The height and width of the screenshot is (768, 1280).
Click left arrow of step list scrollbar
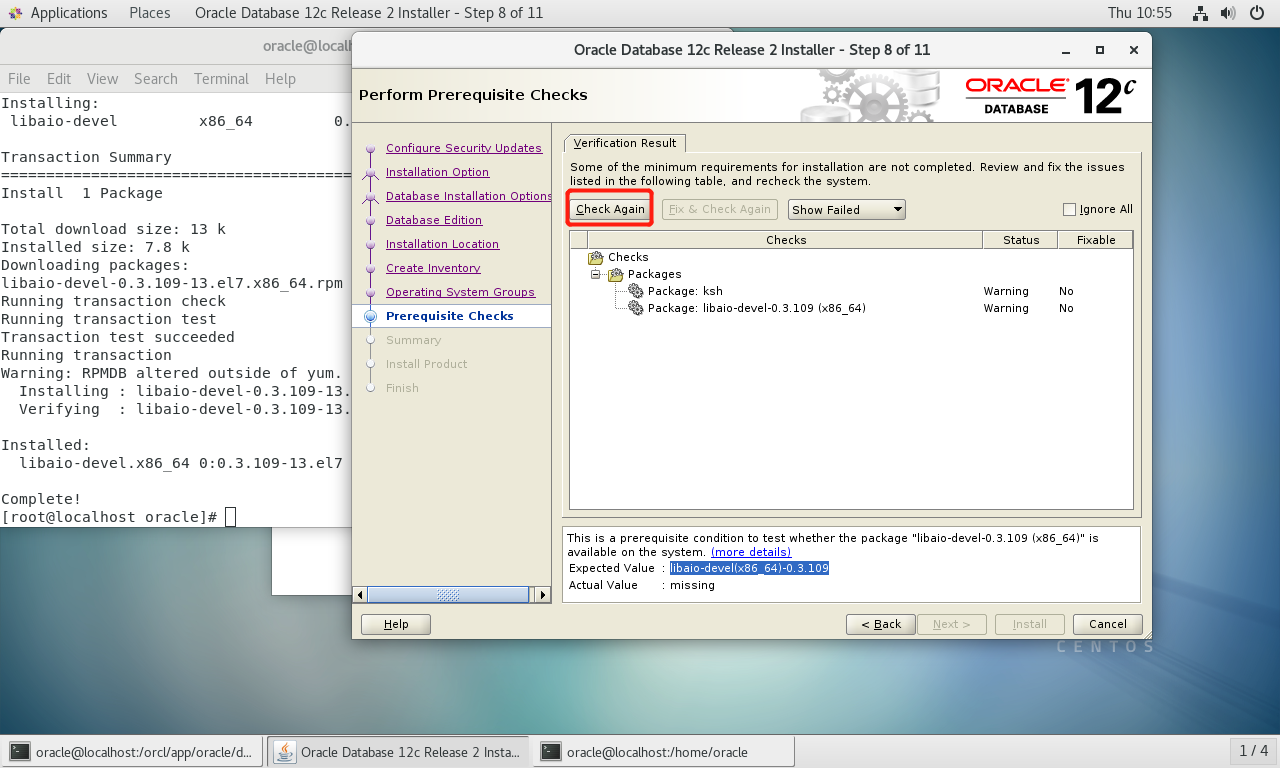[x=361, y=595]
